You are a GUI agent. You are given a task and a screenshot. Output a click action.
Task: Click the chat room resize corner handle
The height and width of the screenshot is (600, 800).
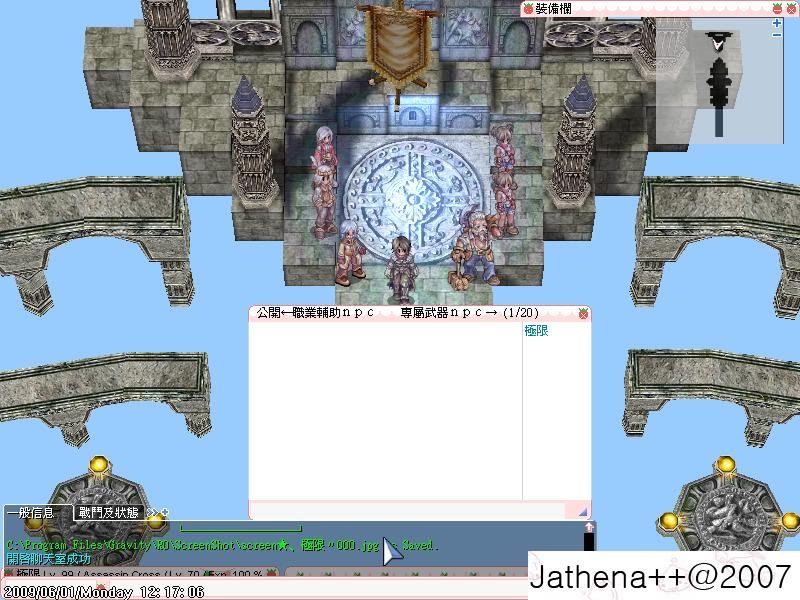(582, 511)
